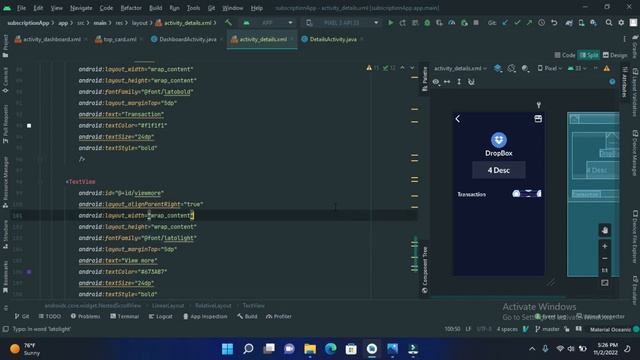Image resolution: width=640 pixels, height=360 pixels.
Task: Open the Refactor menu
Action: [131, 8]
